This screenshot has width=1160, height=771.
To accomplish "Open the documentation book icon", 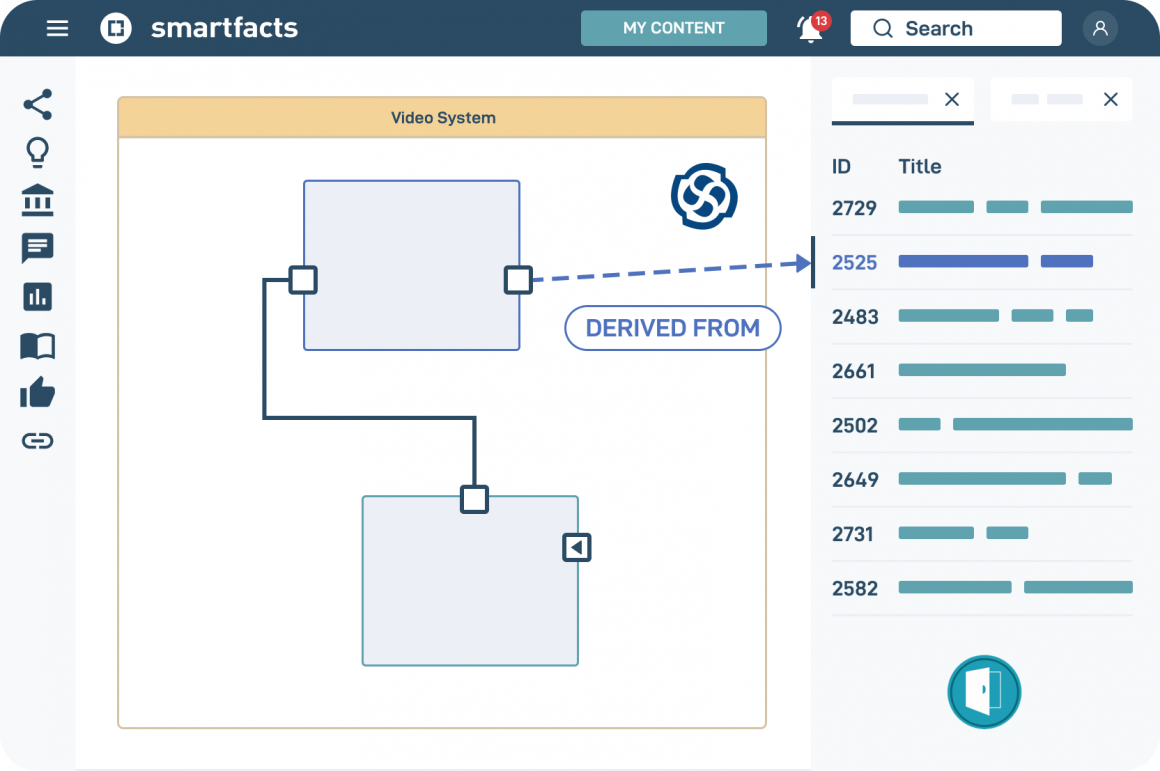I will tap(37, 344).
